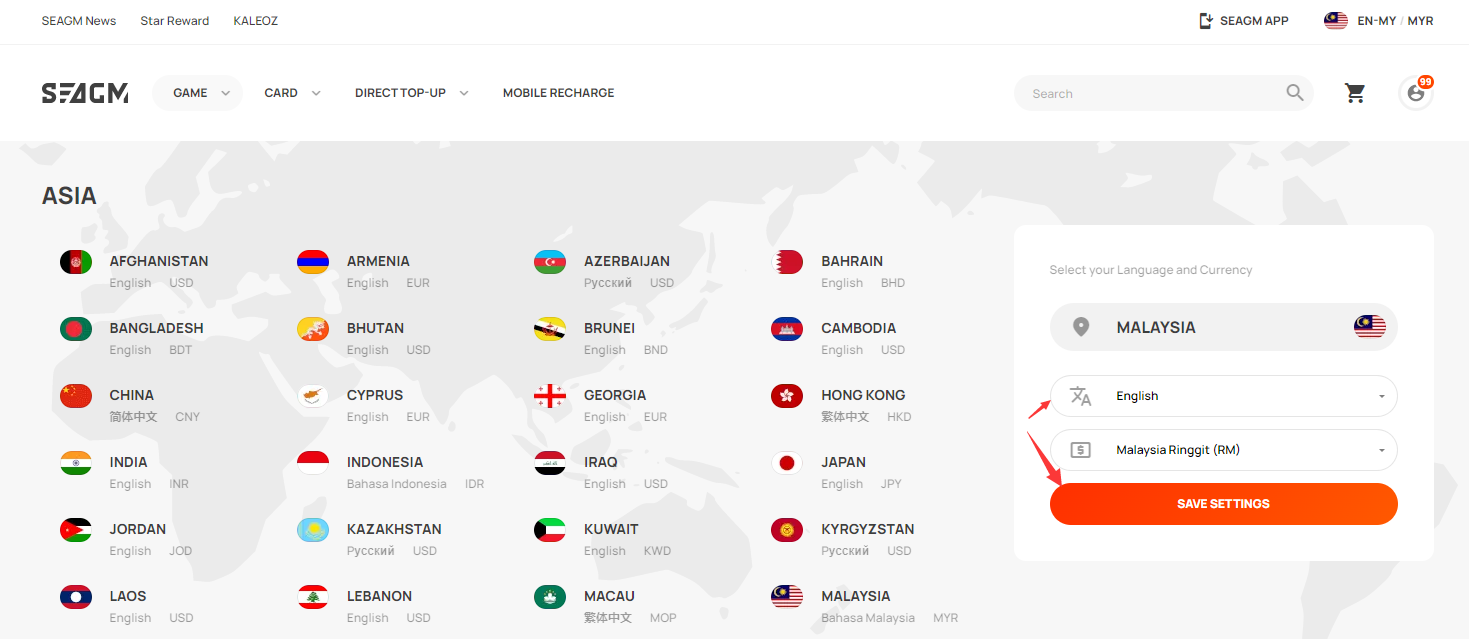Select the Lebanon flag icon
This screenshot has height=639, width=1469.
tap(313, 597)
